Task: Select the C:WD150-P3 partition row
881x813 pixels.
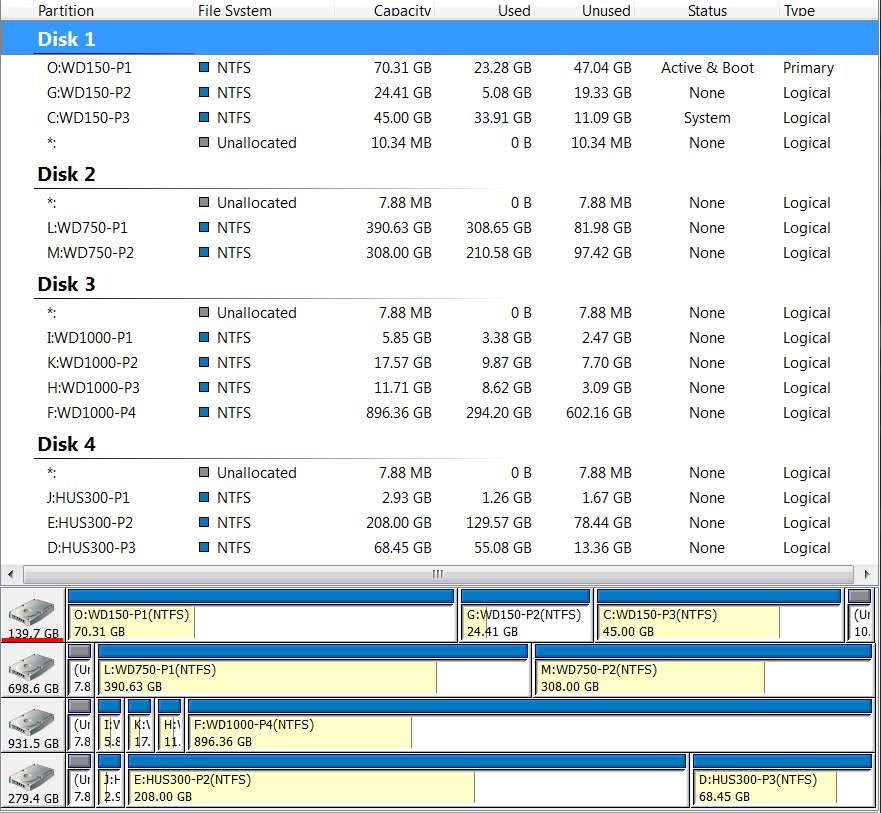Action: coord(439,118)
